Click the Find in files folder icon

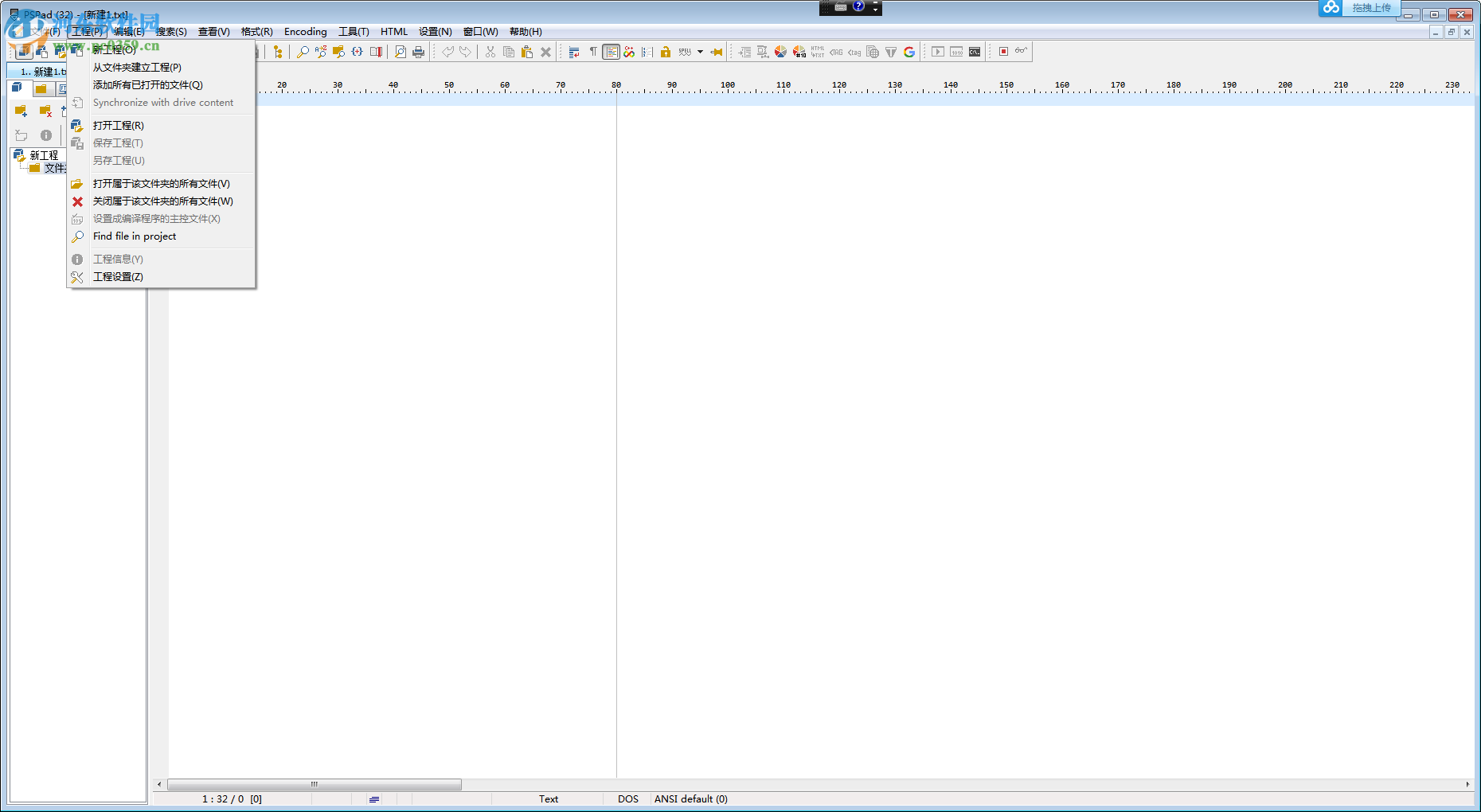coord(338,52)
